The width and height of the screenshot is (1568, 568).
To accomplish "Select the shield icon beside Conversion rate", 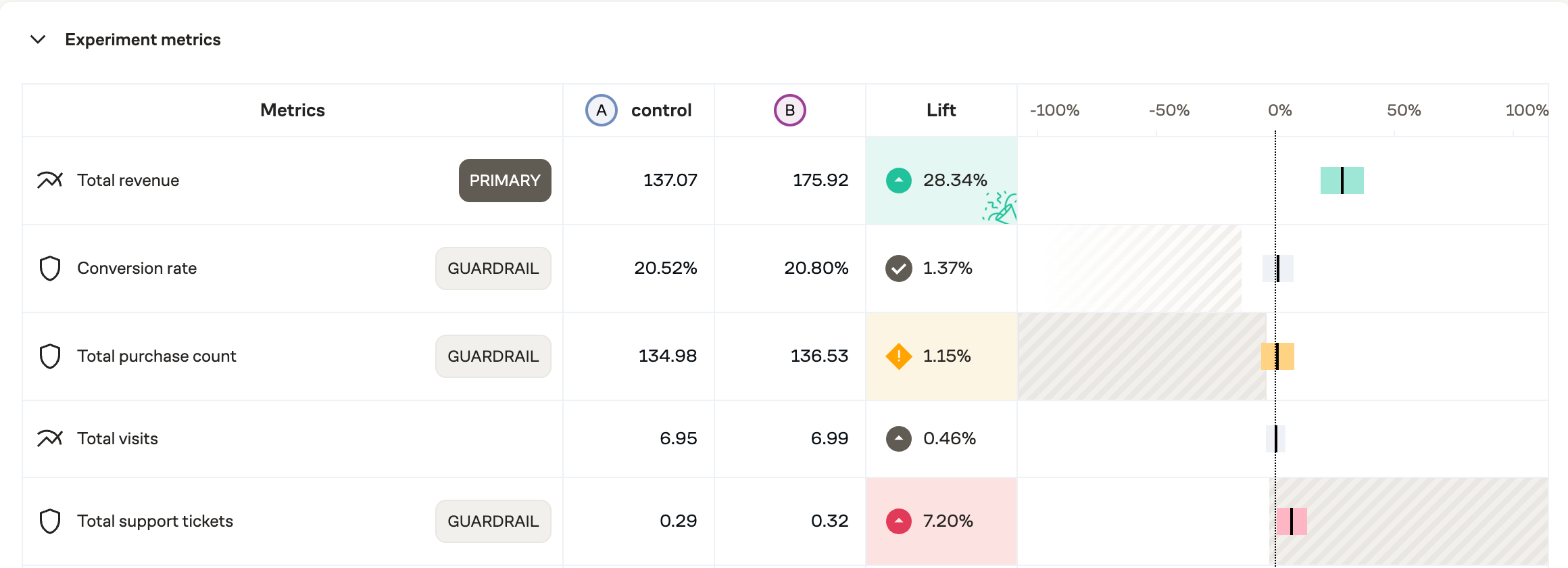I will [50, 268].
